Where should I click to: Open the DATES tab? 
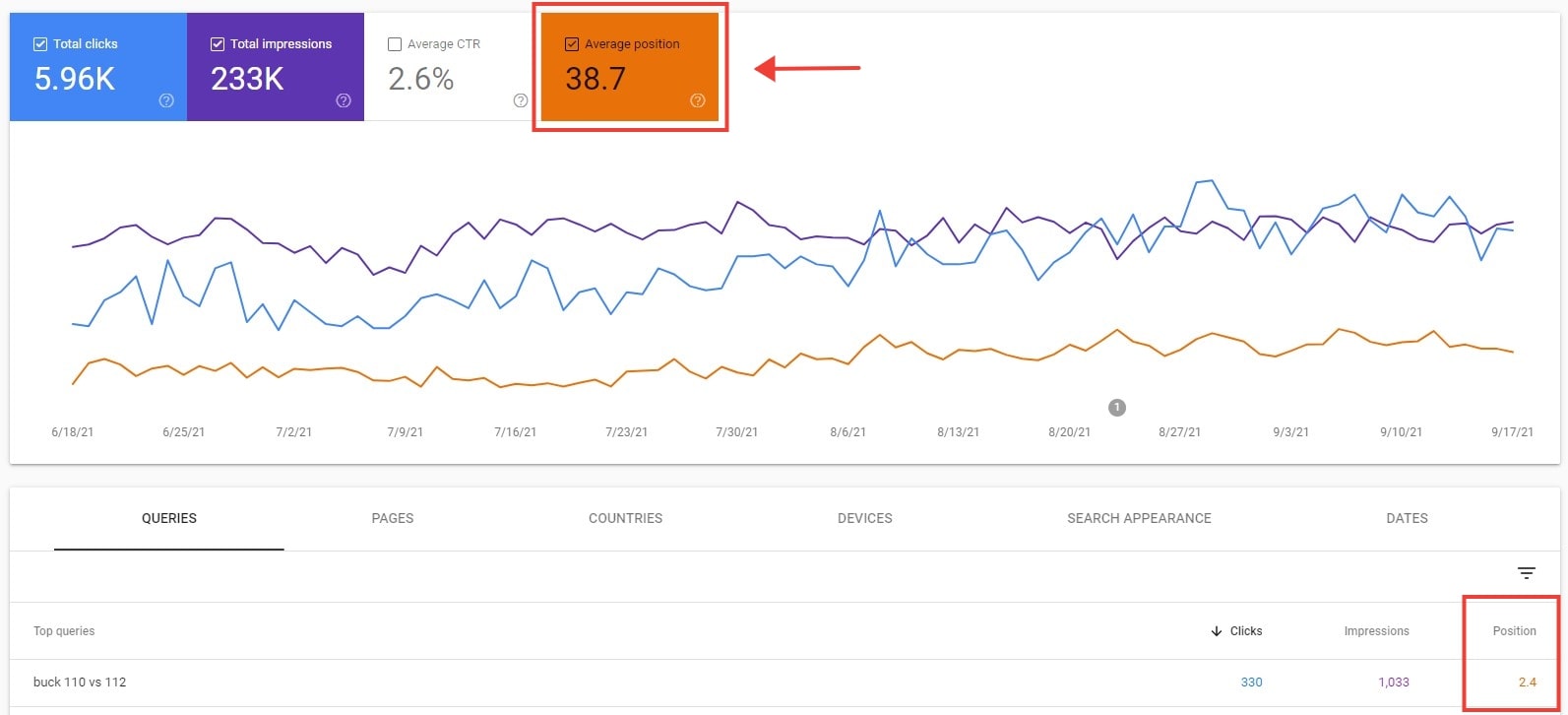coord(1407,518)
